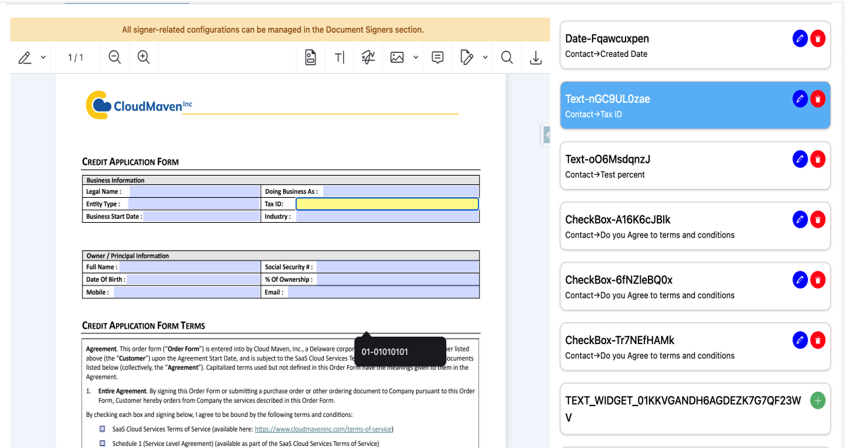Screen dimensions: 845x448
Task: Open the cloudmaveninc.com terms-of-service link
Action: pos(323,429)
